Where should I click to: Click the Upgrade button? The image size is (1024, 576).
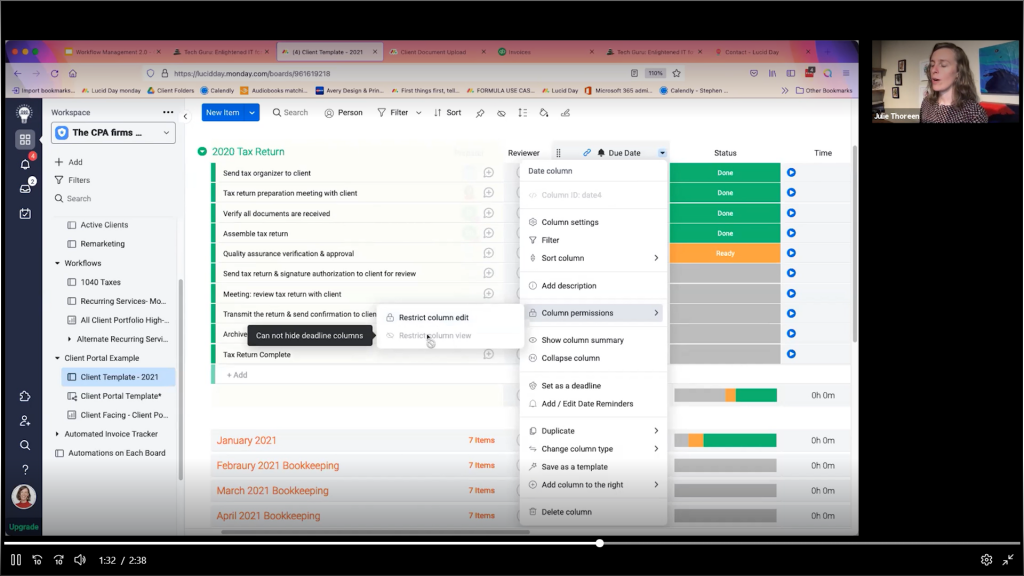tap(24, 526)
